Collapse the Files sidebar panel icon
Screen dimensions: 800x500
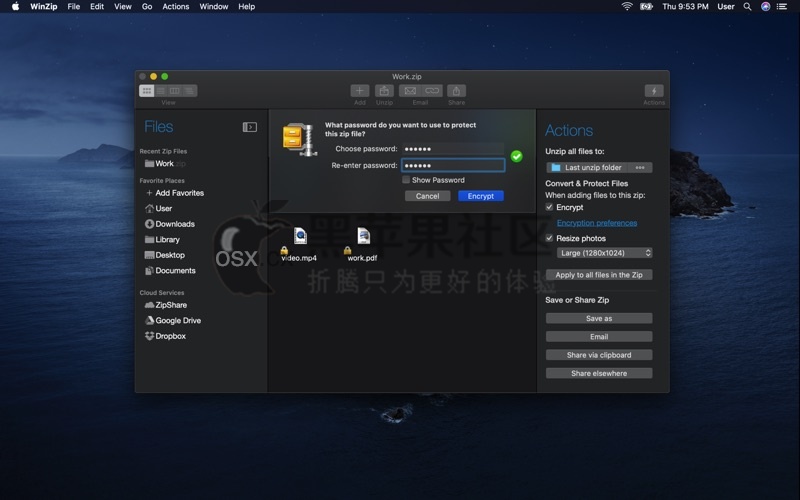[249, 127]
